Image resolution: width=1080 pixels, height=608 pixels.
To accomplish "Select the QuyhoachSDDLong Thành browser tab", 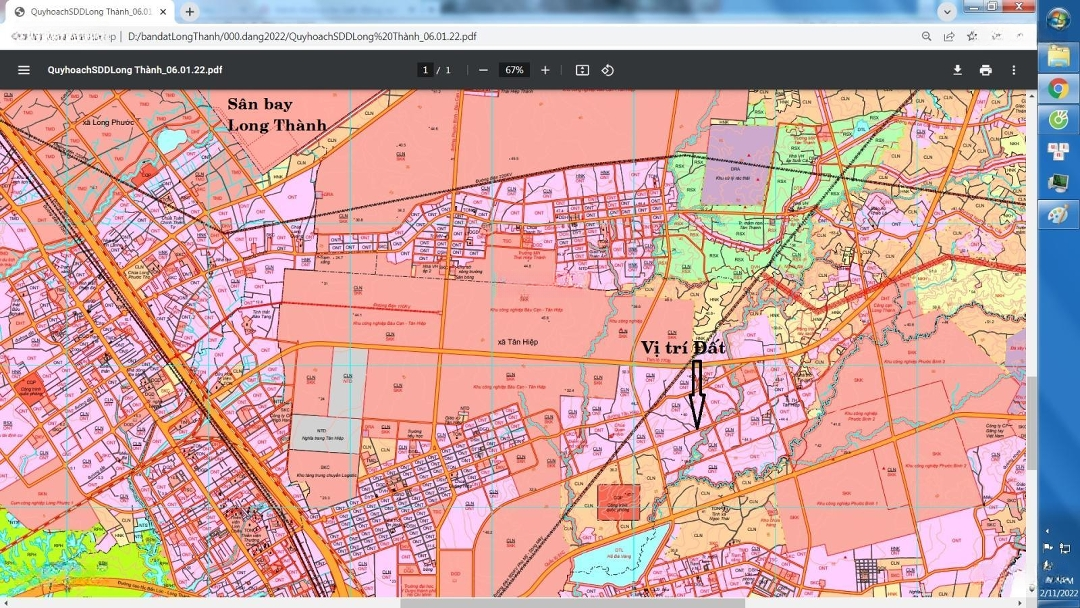I will (85, 12).
